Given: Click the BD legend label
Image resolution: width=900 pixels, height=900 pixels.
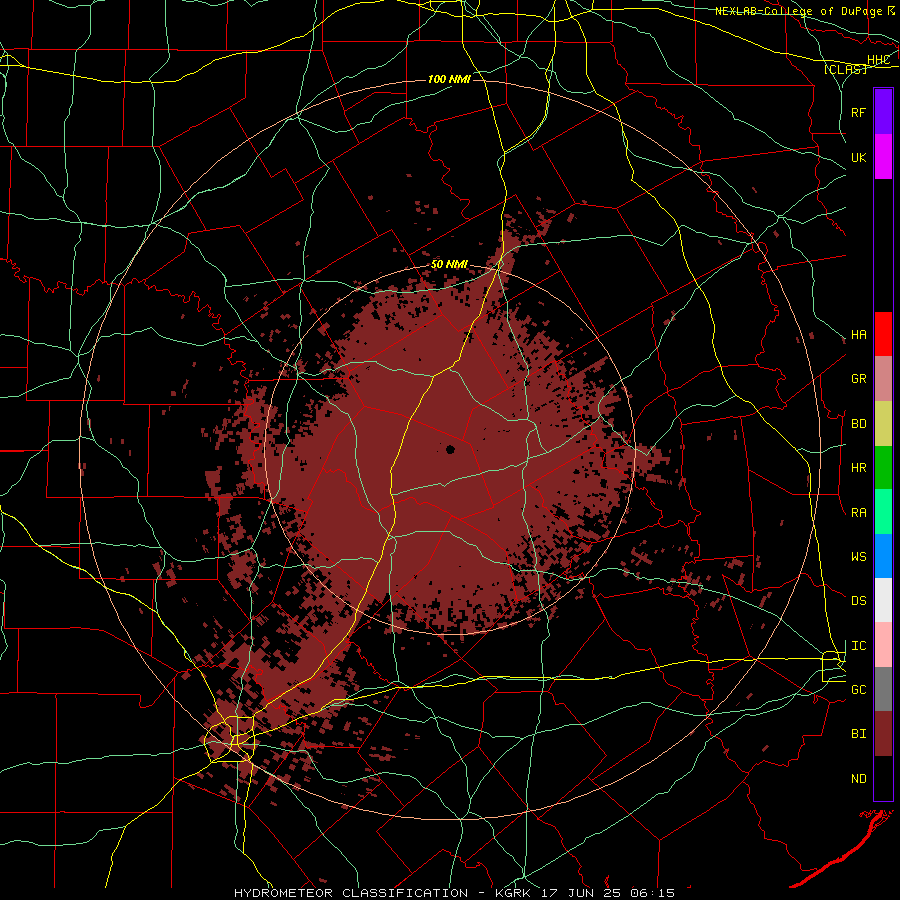Looking at the screenshot, I should pos(858,424).
